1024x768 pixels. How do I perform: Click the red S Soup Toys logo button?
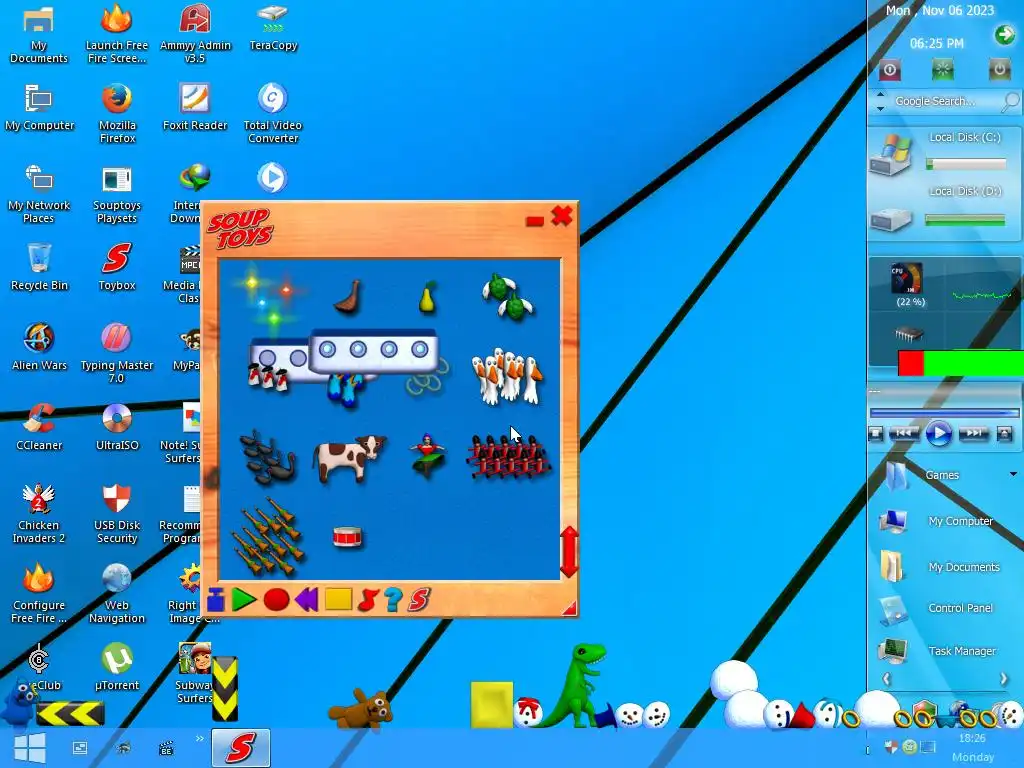tap(419, 600)
